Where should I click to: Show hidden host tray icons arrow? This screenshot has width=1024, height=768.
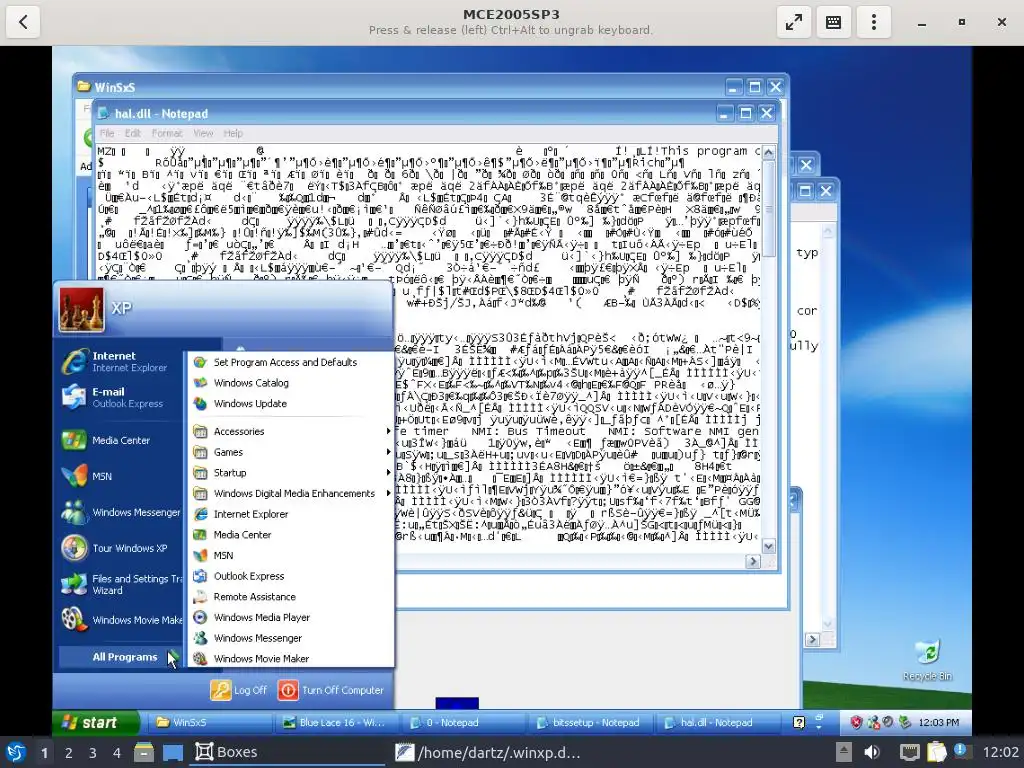click(844, 752)
